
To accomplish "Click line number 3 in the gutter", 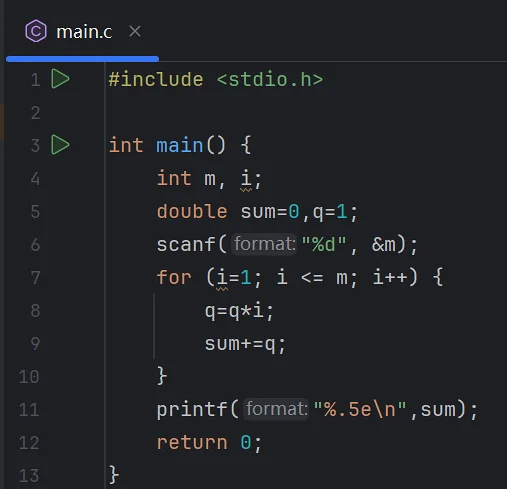I will pyautogui.click(x=35, y=146).
